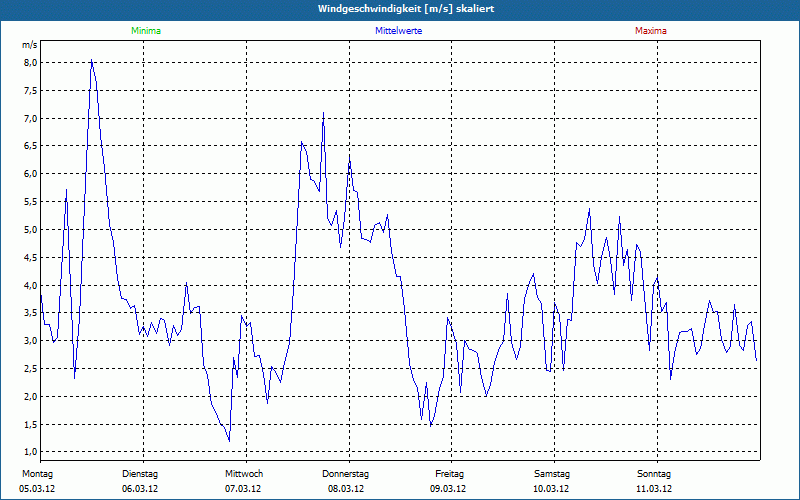Click the date 06.03.12
Screen dimensions: 800x500
tap(140, 489)
